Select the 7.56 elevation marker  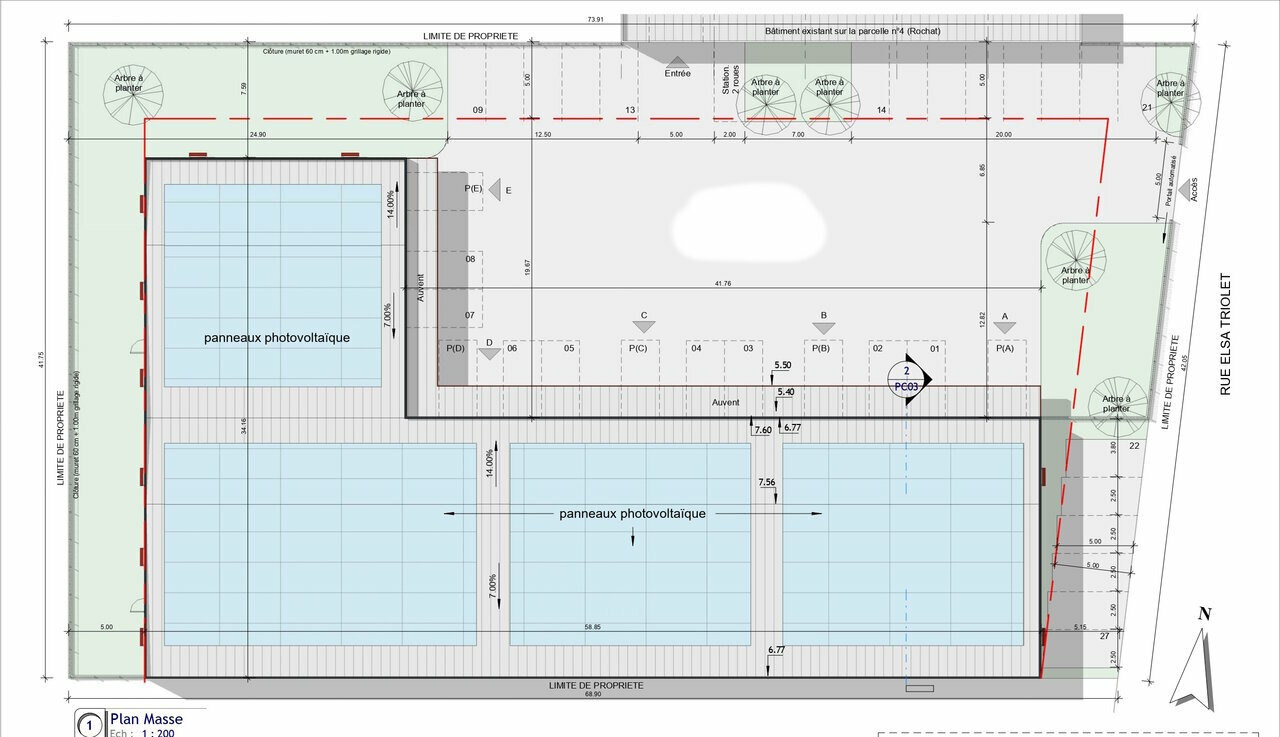pos(767,482)
